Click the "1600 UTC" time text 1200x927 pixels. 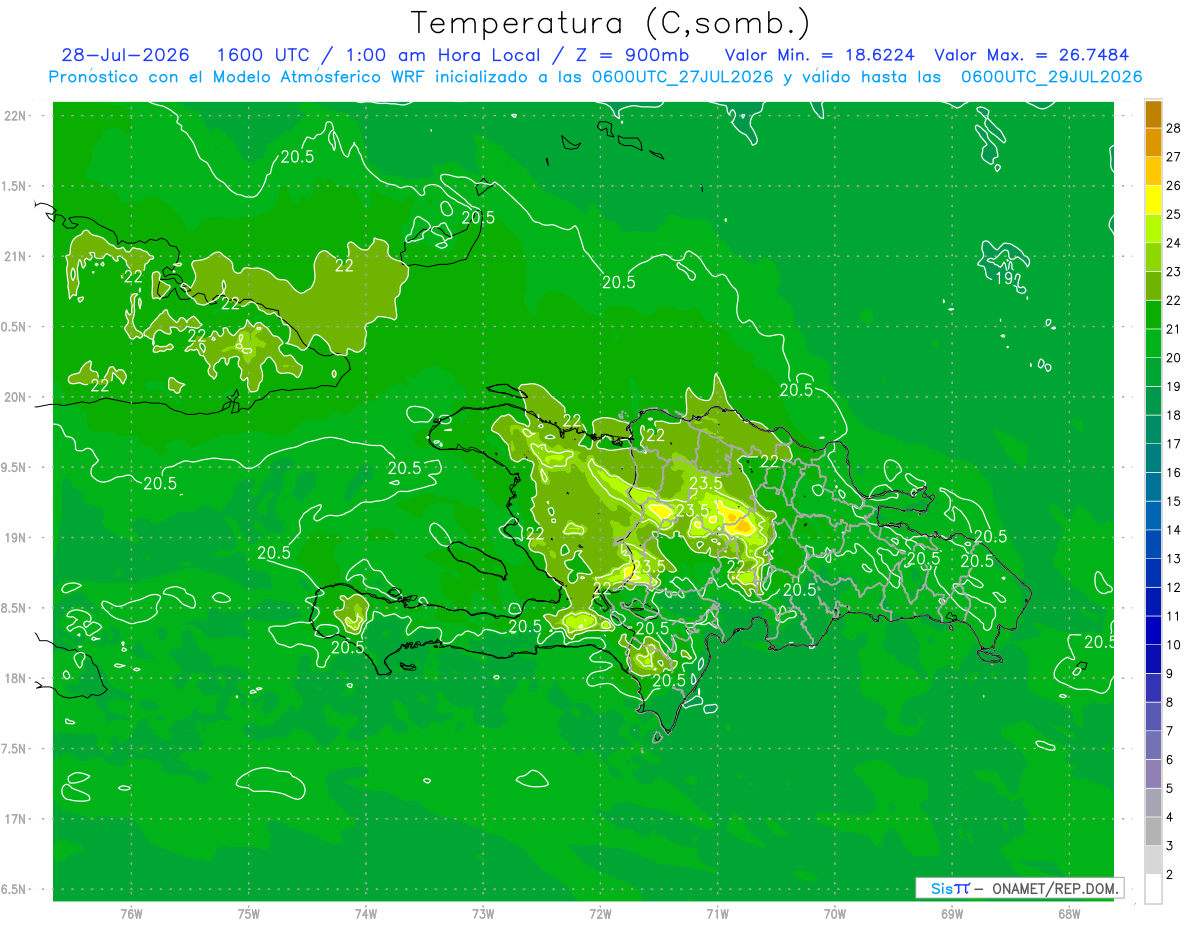click(261, 55)
